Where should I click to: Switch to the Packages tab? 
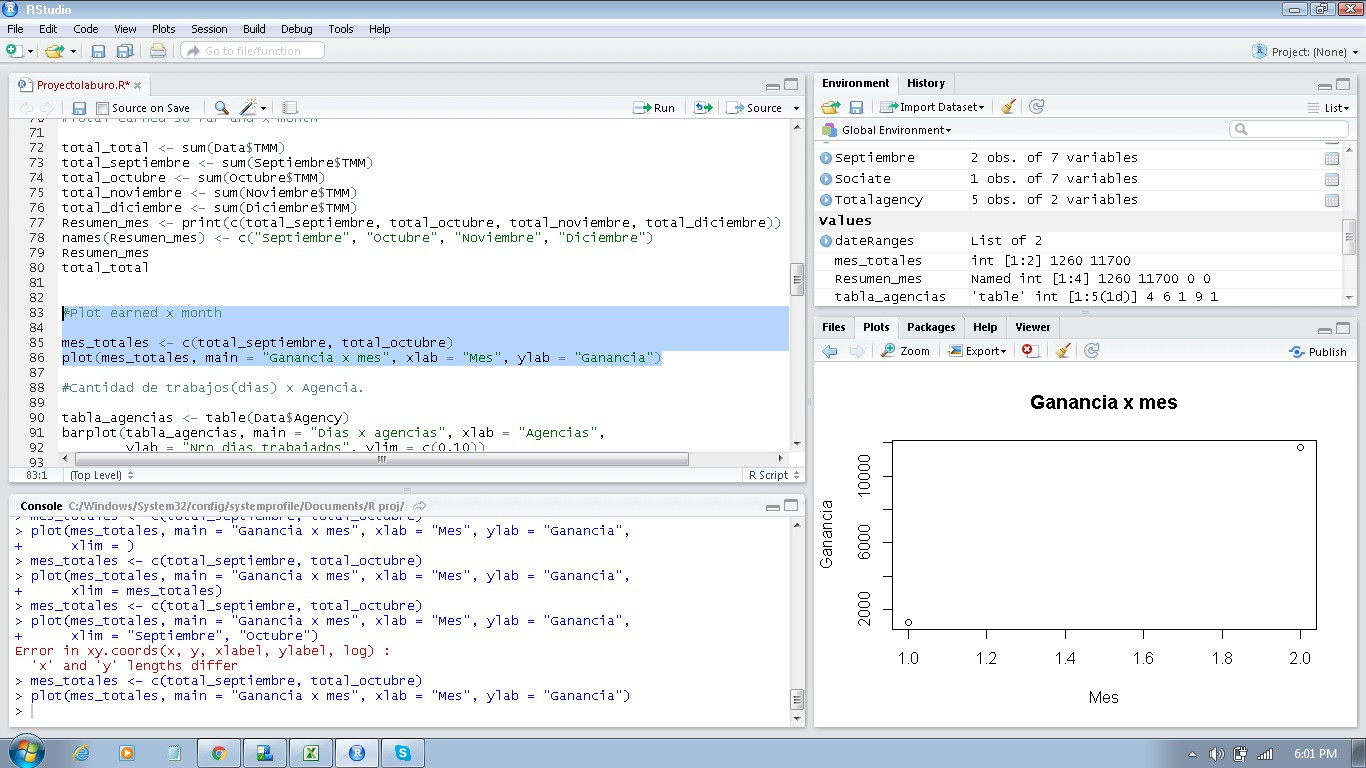930,327
